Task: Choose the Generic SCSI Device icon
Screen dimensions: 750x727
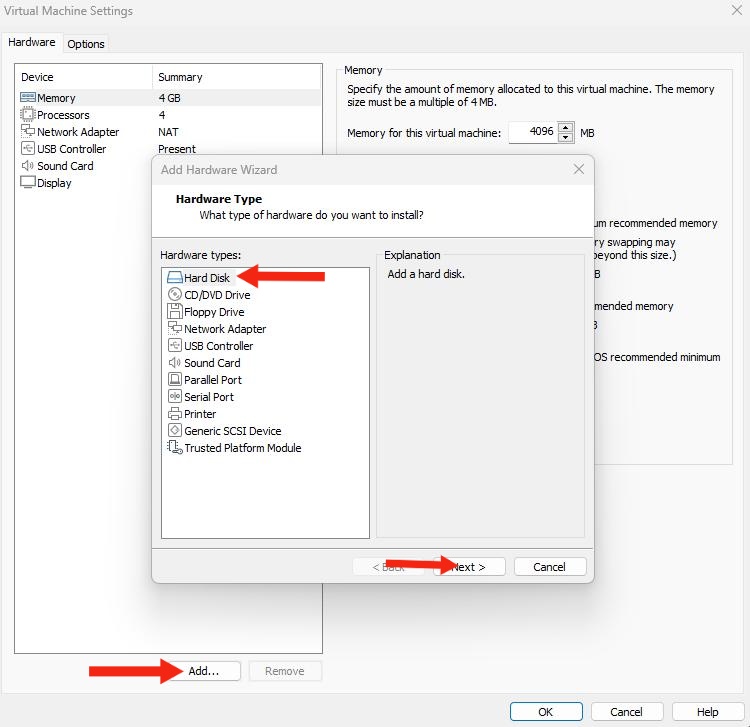Action: (x=175, y=431)
